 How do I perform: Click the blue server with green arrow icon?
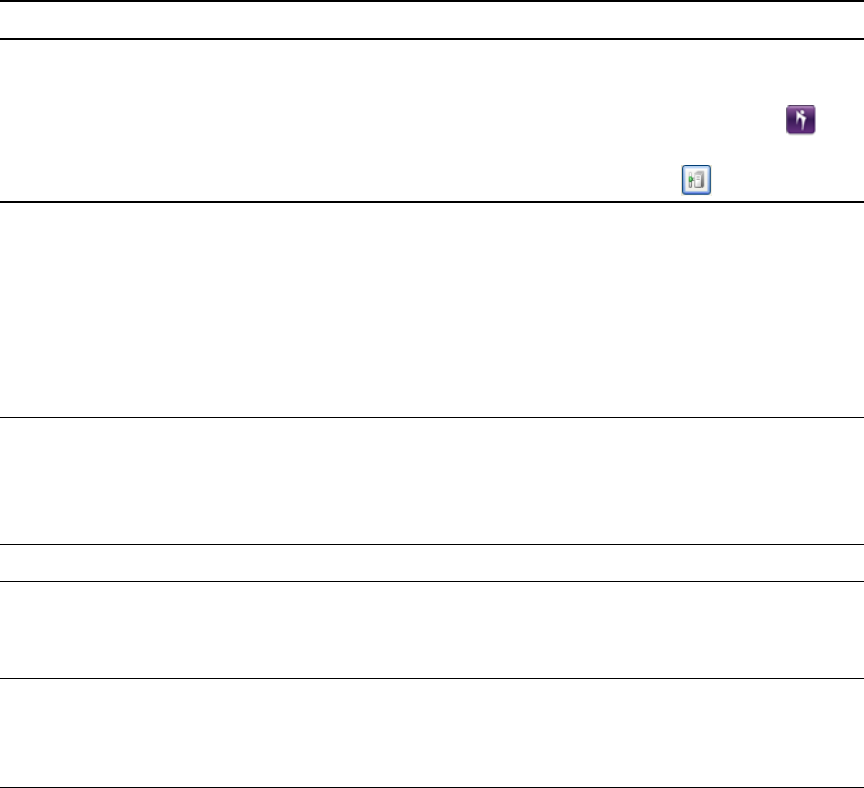(696, 181)
